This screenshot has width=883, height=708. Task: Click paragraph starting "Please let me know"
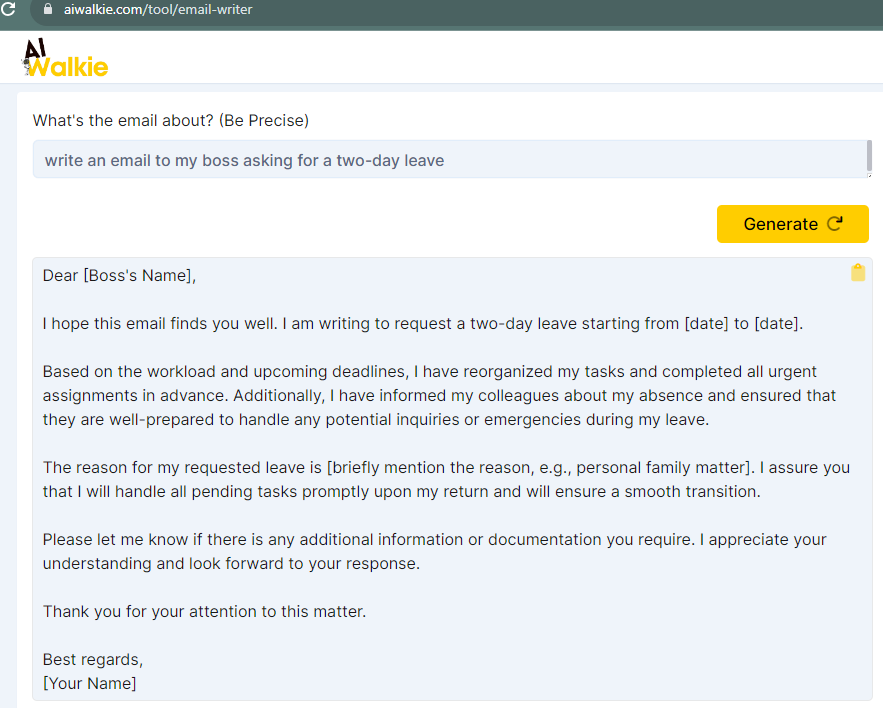coord(435,551)
